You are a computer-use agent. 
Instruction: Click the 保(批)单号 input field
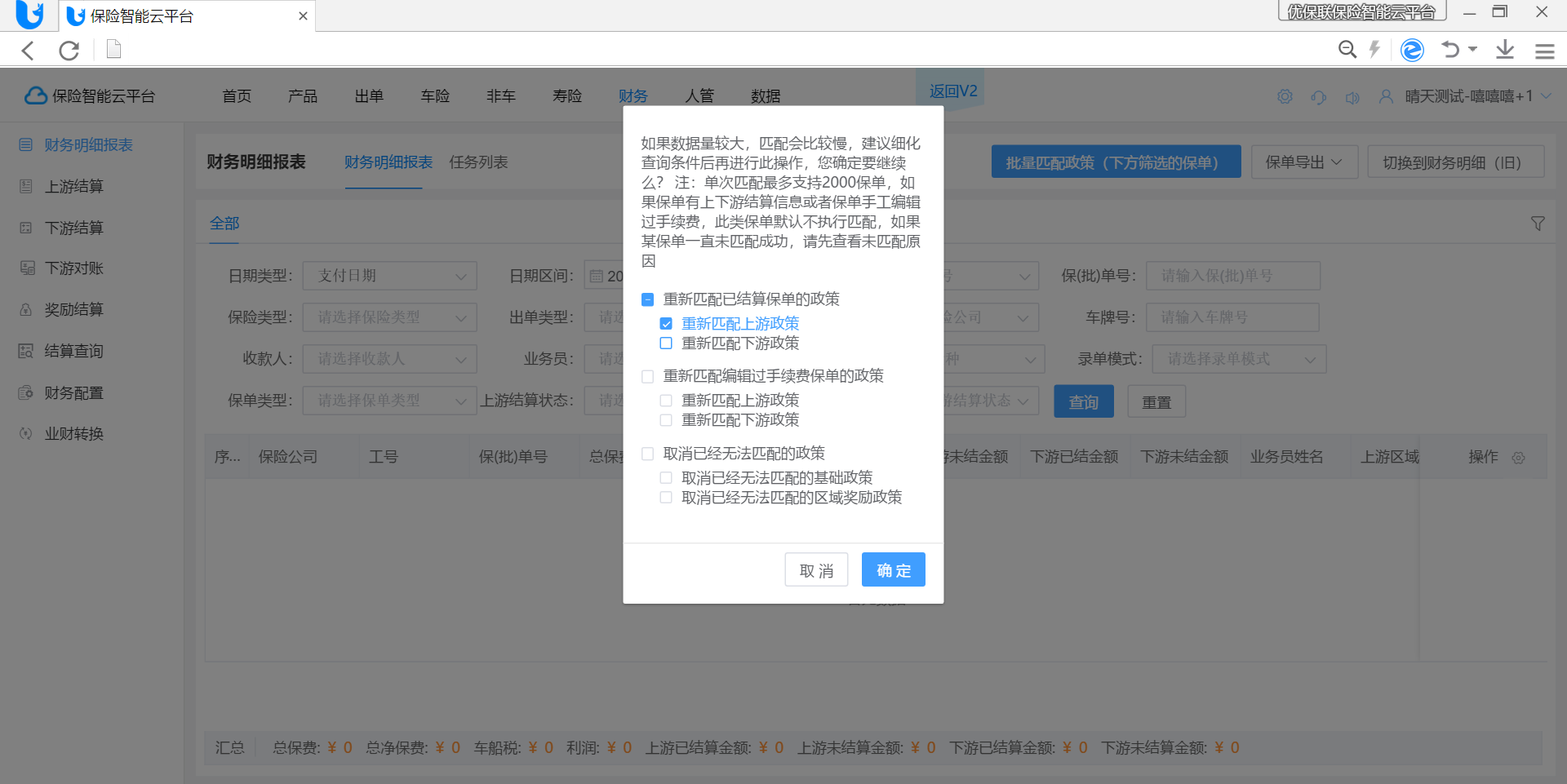tap(1233, 276)
